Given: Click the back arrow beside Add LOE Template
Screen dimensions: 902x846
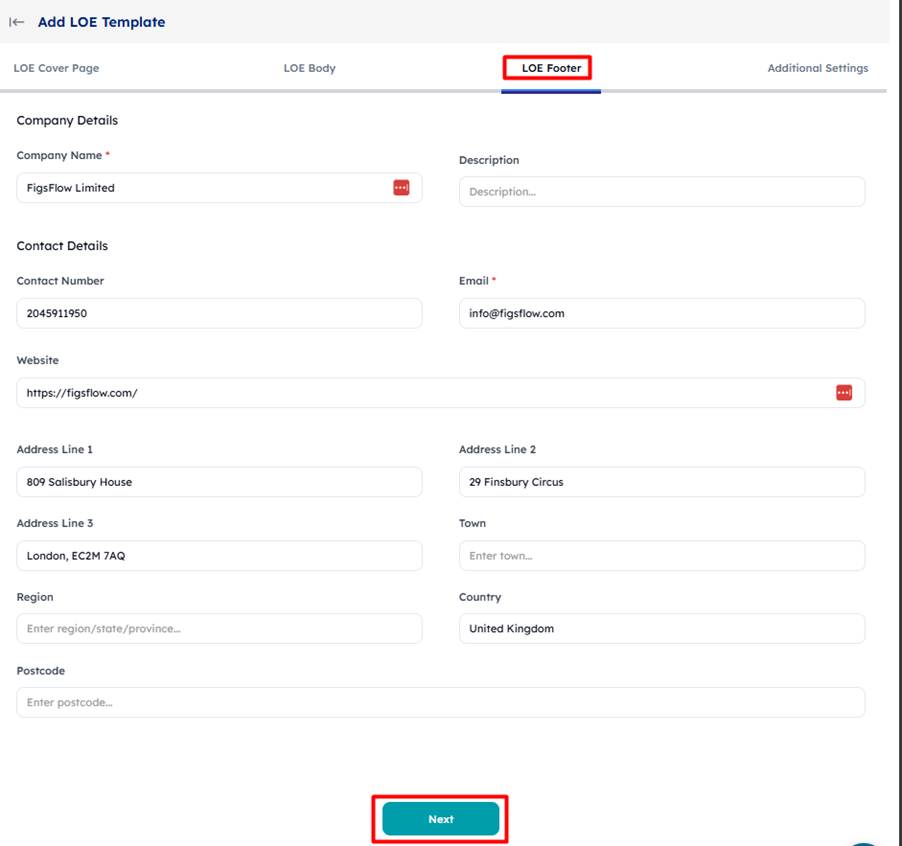Looking at the screenshot, I should [16, 22].
